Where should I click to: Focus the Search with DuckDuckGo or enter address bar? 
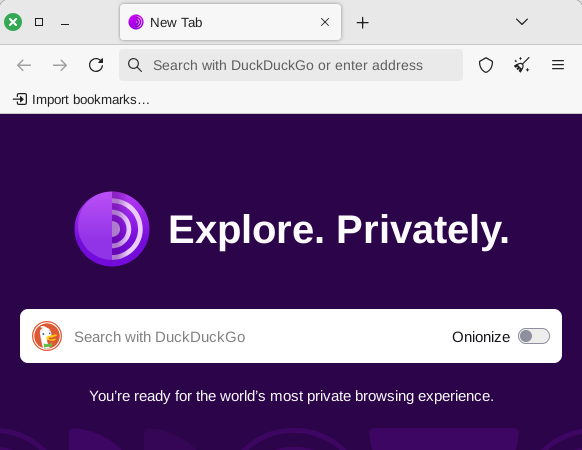tap(291, 65)
